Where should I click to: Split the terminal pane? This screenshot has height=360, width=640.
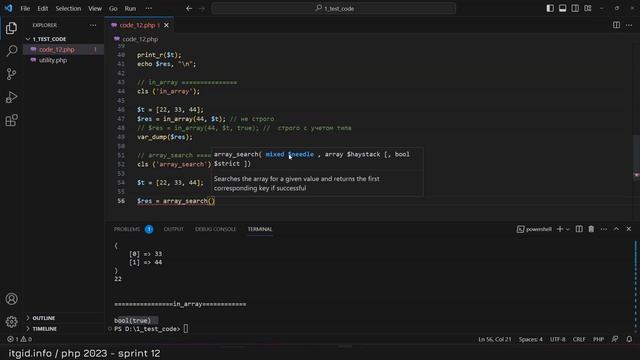click(x=579, y=229)
